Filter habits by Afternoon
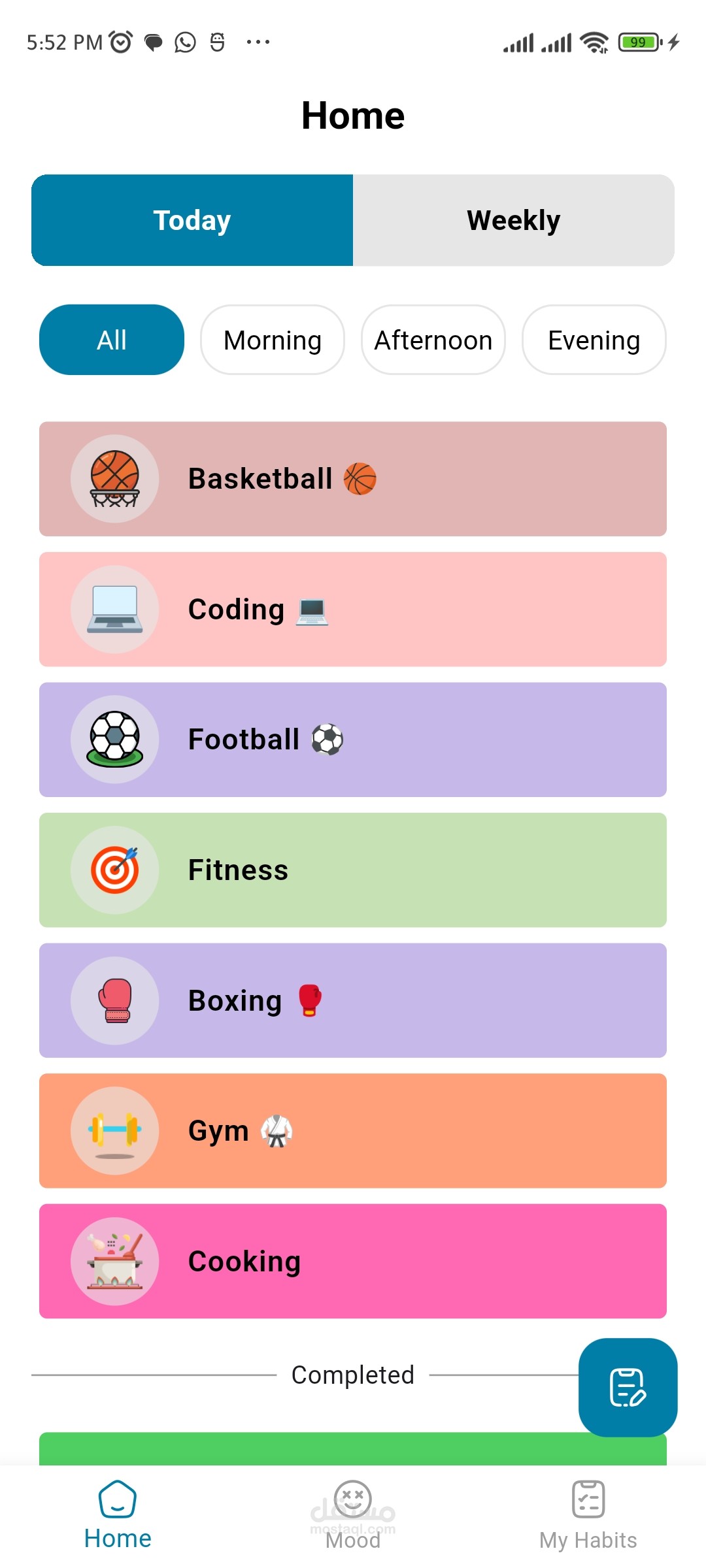Screen dimensions: 706x1568 [433, 340]
